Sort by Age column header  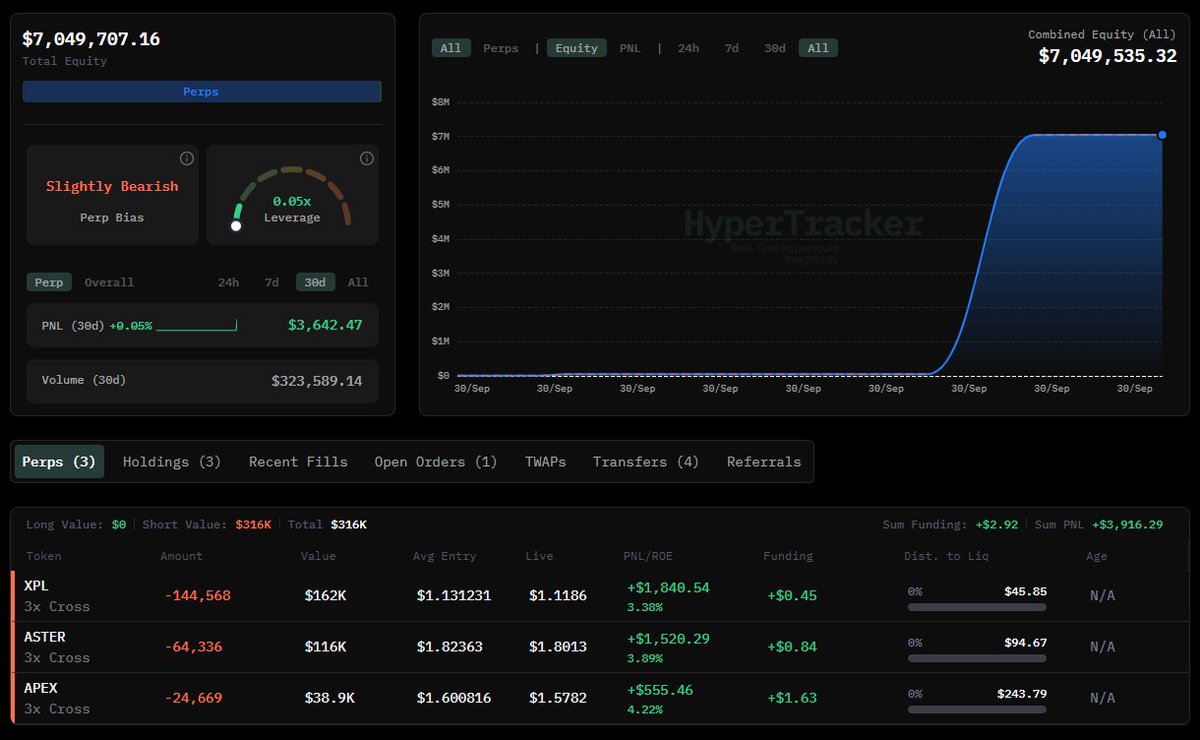1097,556
